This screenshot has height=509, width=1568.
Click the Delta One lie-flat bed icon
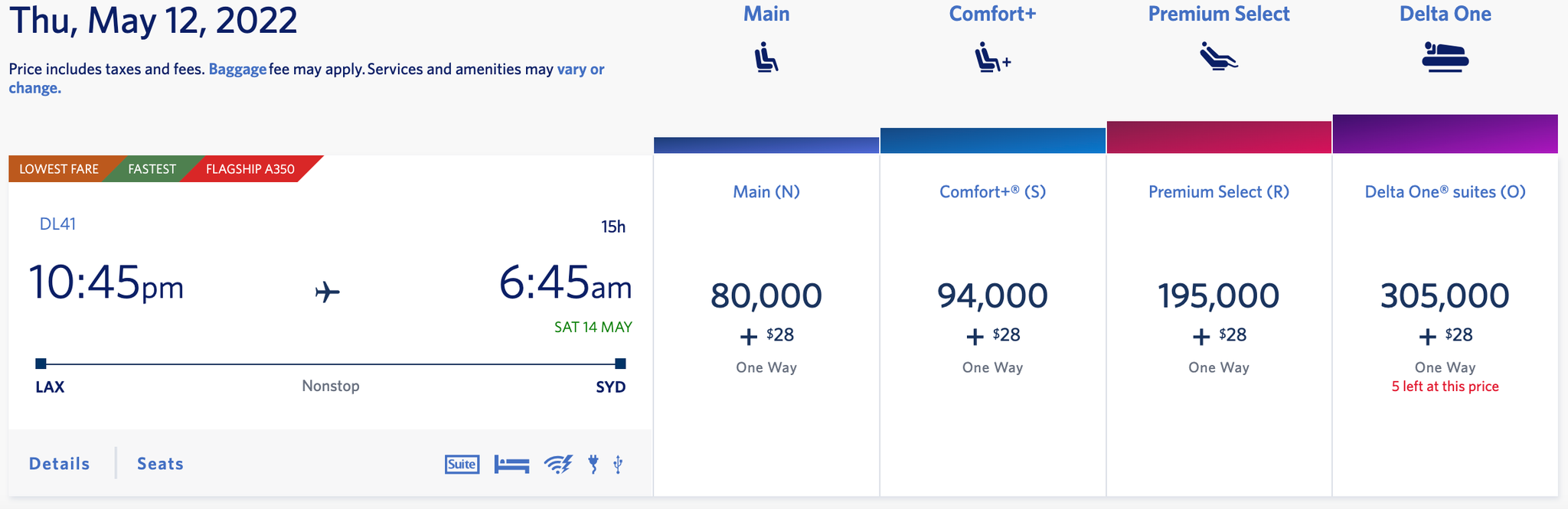[1444, 57]
